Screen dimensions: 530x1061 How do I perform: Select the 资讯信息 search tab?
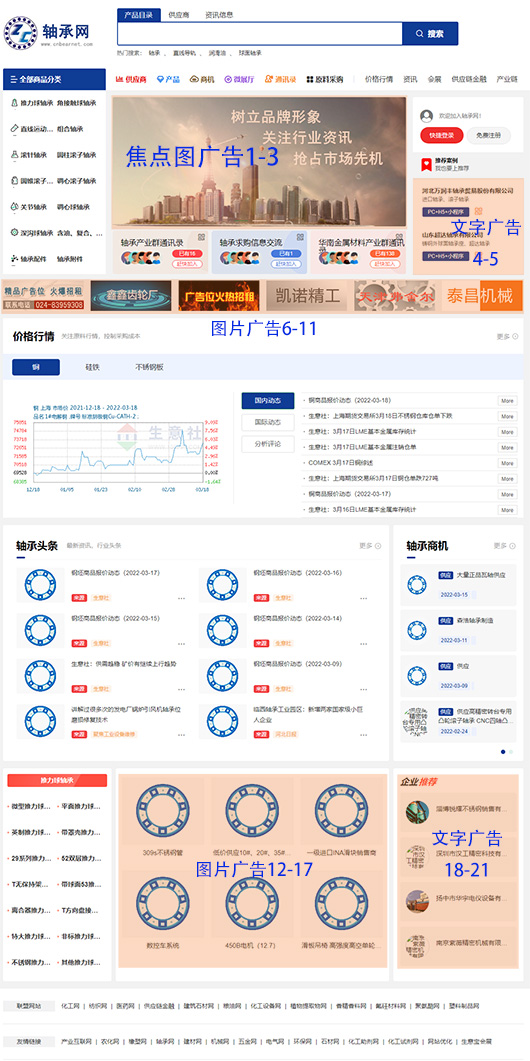point(219,15)
